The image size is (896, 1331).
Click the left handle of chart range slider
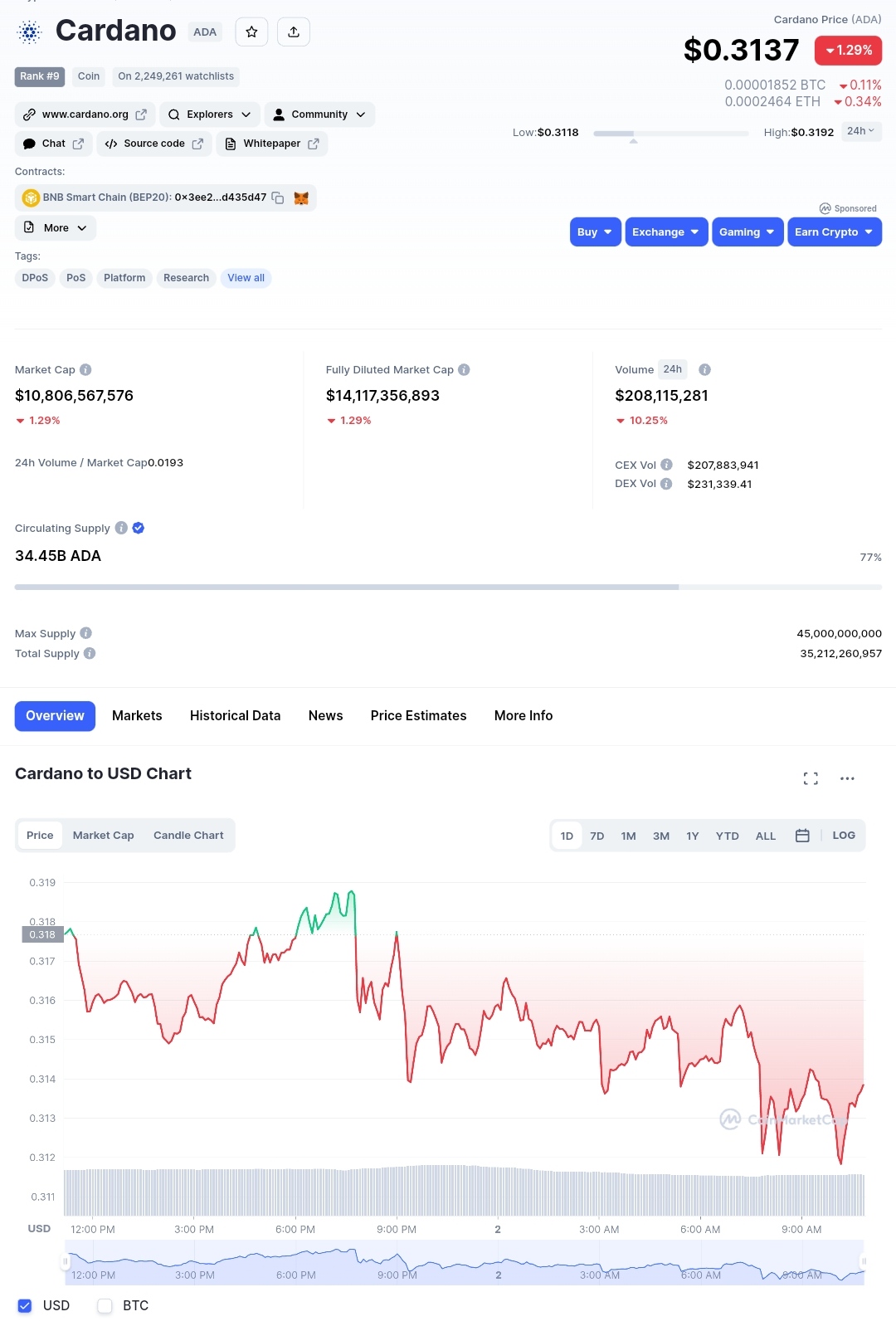[65, 1262]
